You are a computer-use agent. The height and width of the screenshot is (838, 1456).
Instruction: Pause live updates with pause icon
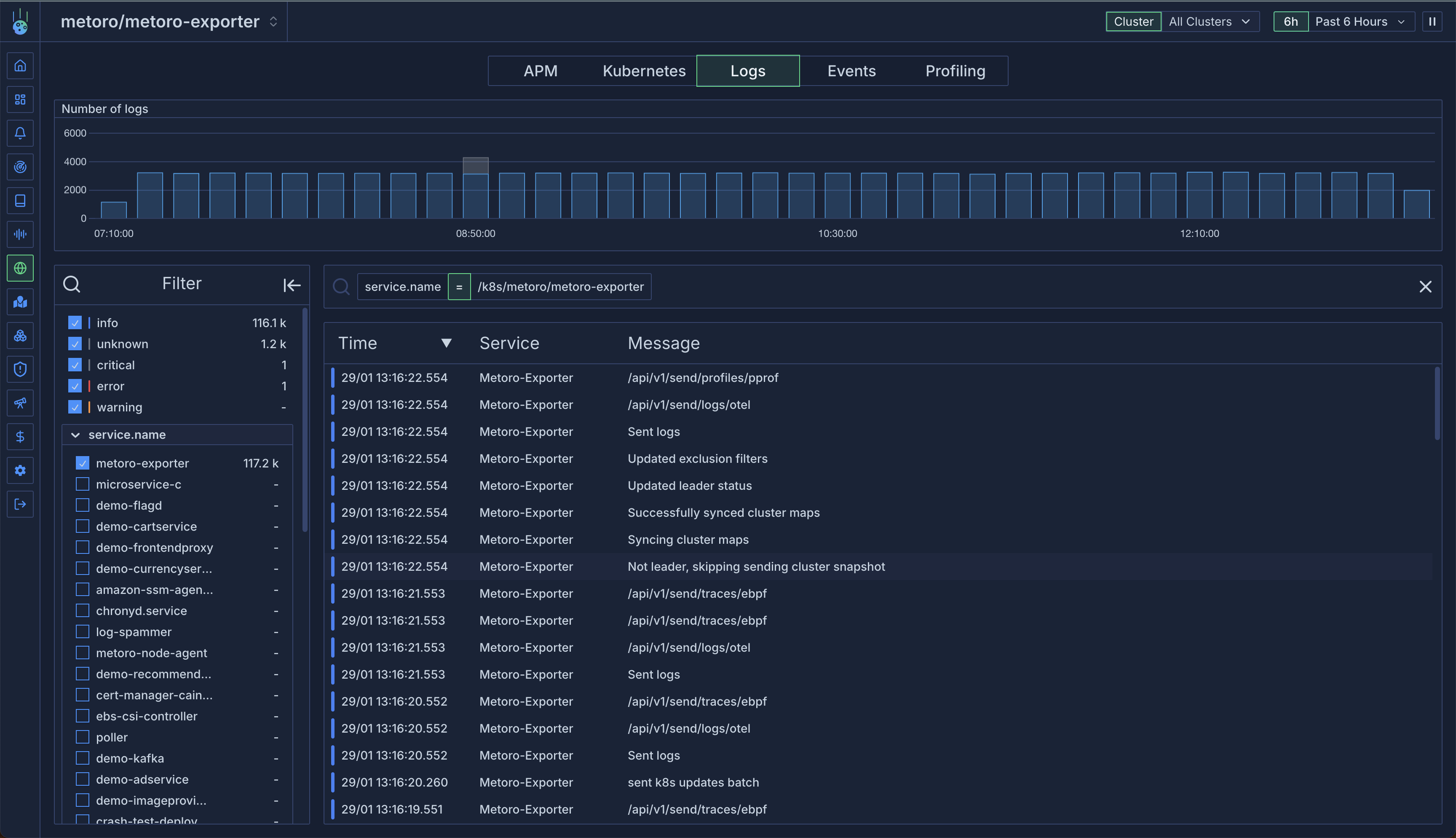tap(1432, 22)
